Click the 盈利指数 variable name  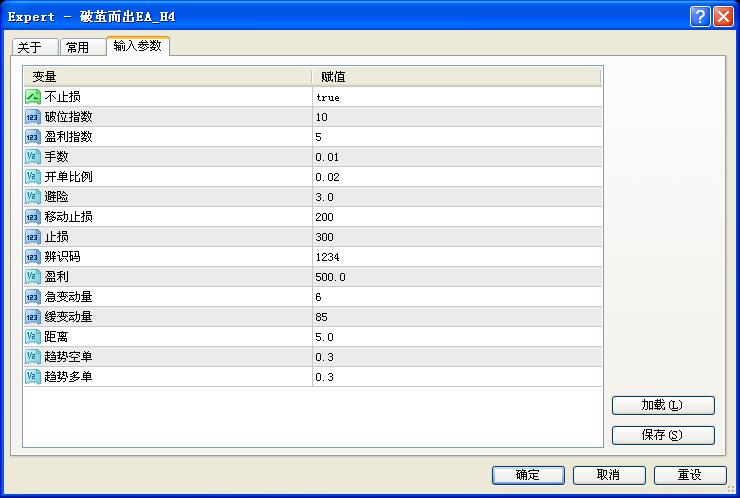[x=68, y=137]
